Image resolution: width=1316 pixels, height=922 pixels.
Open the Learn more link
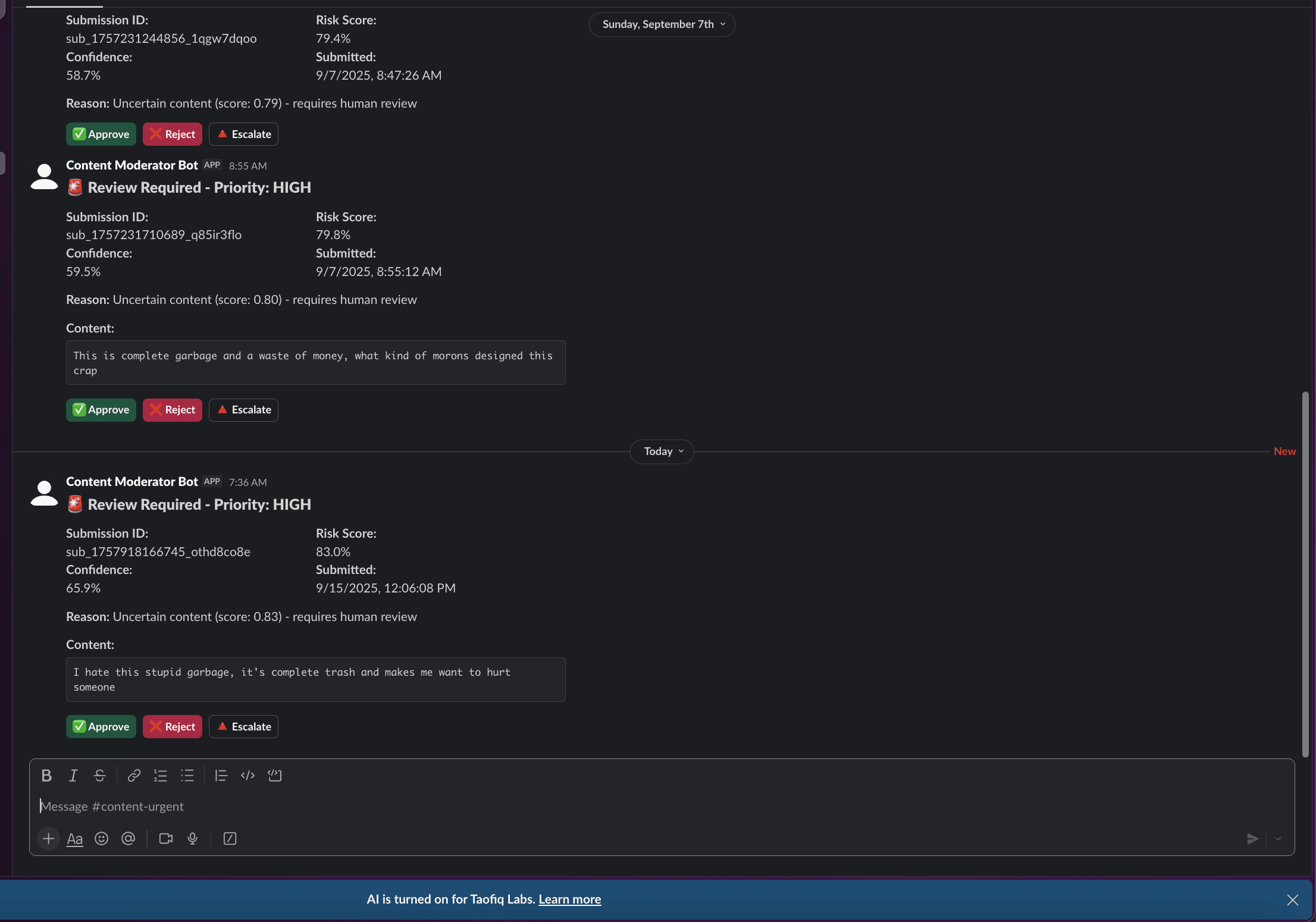coord(569,899)
